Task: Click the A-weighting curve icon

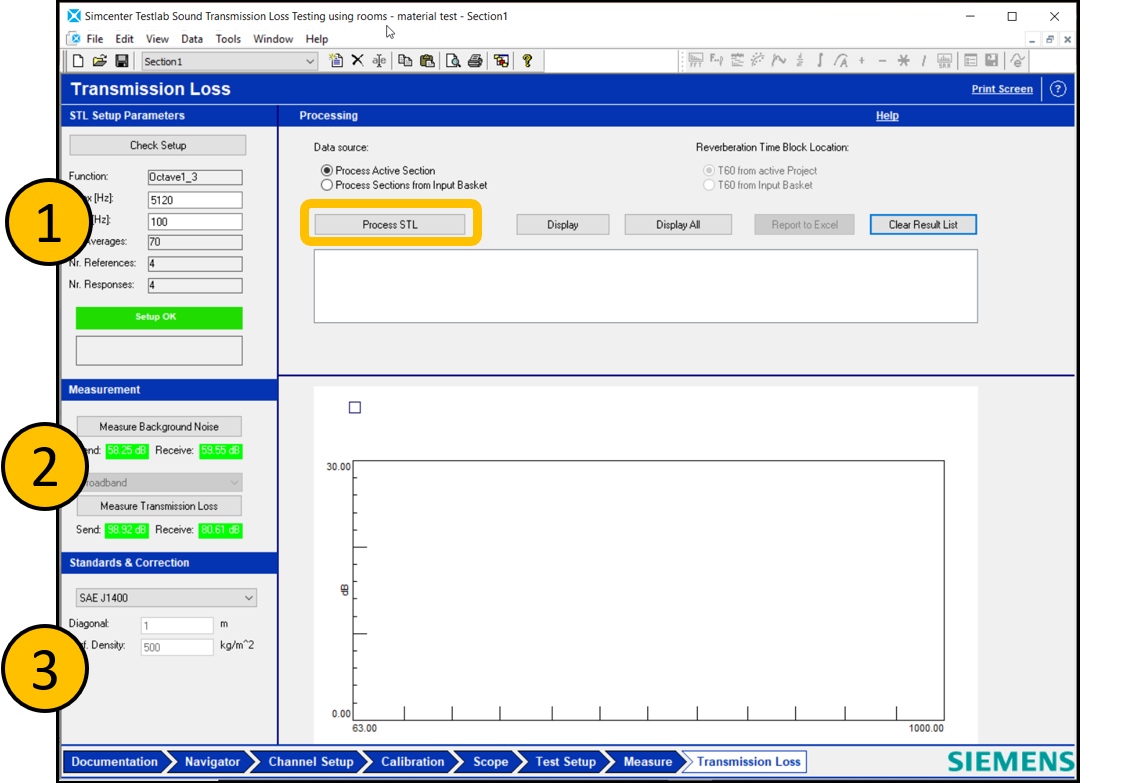Action: pos(841,61)
